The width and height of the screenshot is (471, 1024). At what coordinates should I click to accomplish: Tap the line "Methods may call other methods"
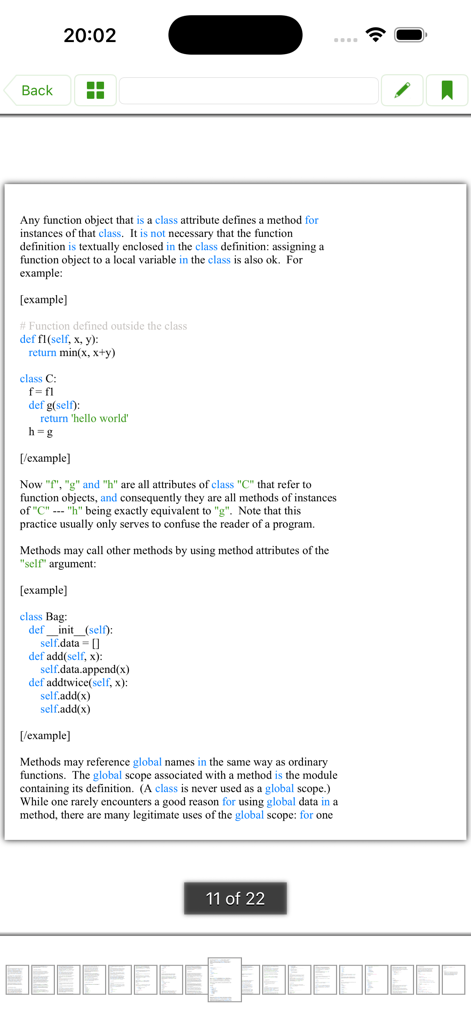tap(174, 551)
